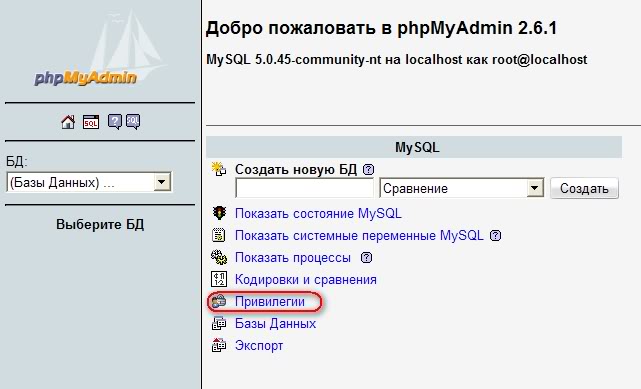Screen dimensions: 641x389
Task: Click the Базы Данных databases icon
Action: [x=219, y=324]
